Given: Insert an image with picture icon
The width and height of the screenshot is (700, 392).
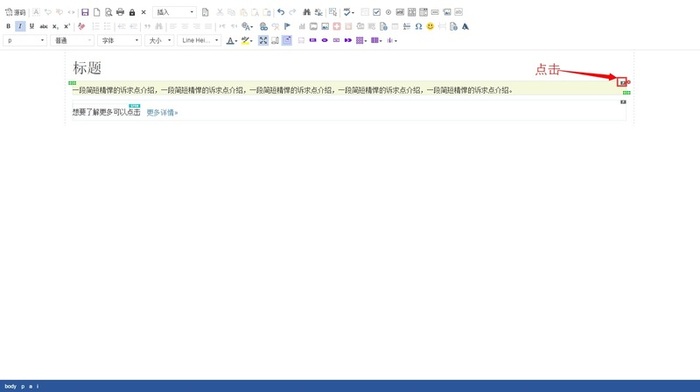Looking at the screenshot, I should (325, 26).
